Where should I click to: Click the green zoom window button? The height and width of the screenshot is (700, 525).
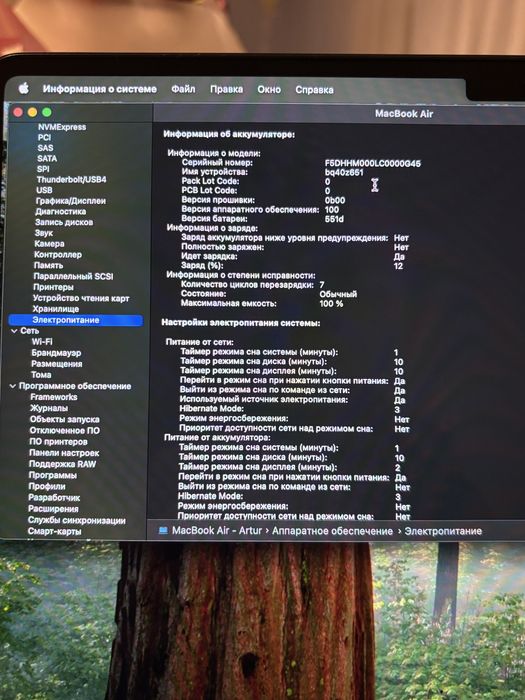(x=47, y=112)
